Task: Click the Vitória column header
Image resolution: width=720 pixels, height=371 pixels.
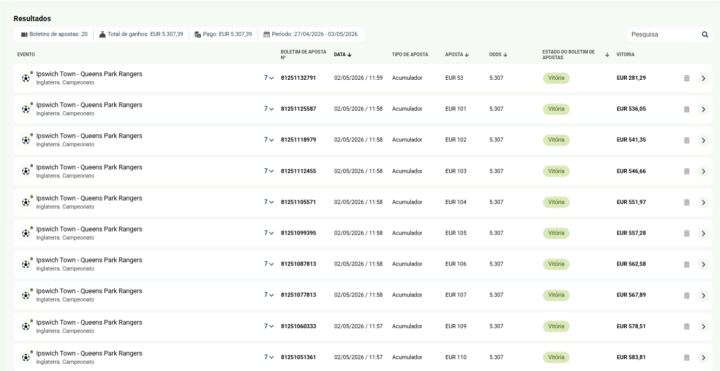Action: coord(625,55)
